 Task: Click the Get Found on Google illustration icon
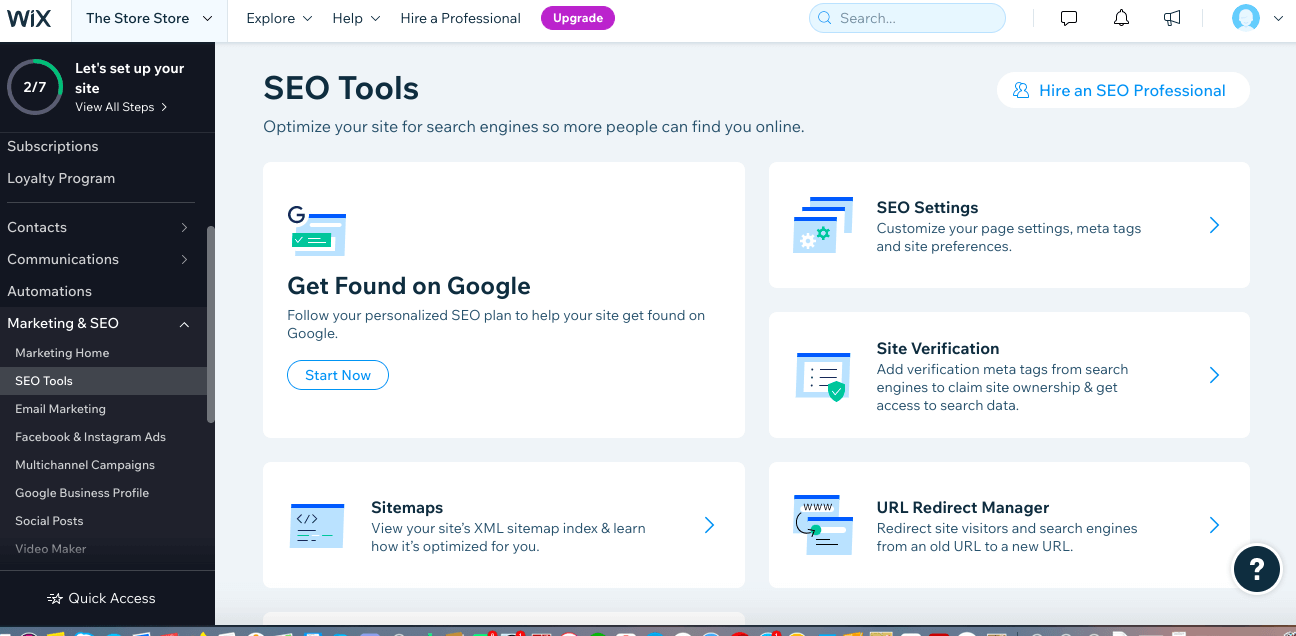tap(317, 230)
